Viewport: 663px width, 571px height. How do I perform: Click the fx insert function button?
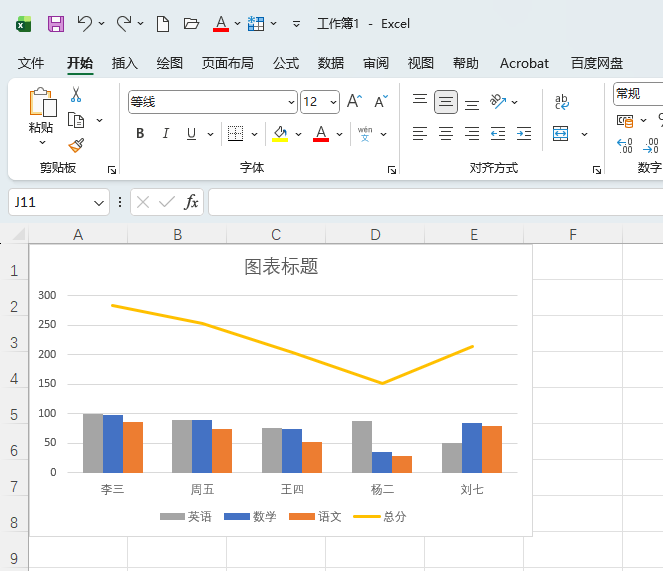(x=192, y=202)
